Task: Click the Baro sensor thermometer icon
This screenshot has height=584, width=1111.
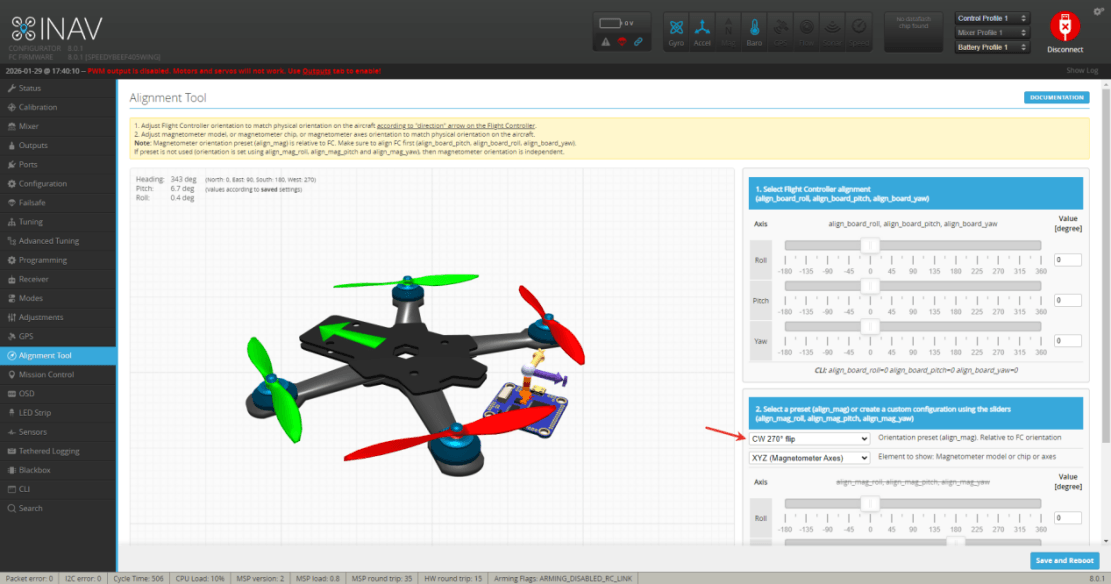Action: 755,30
